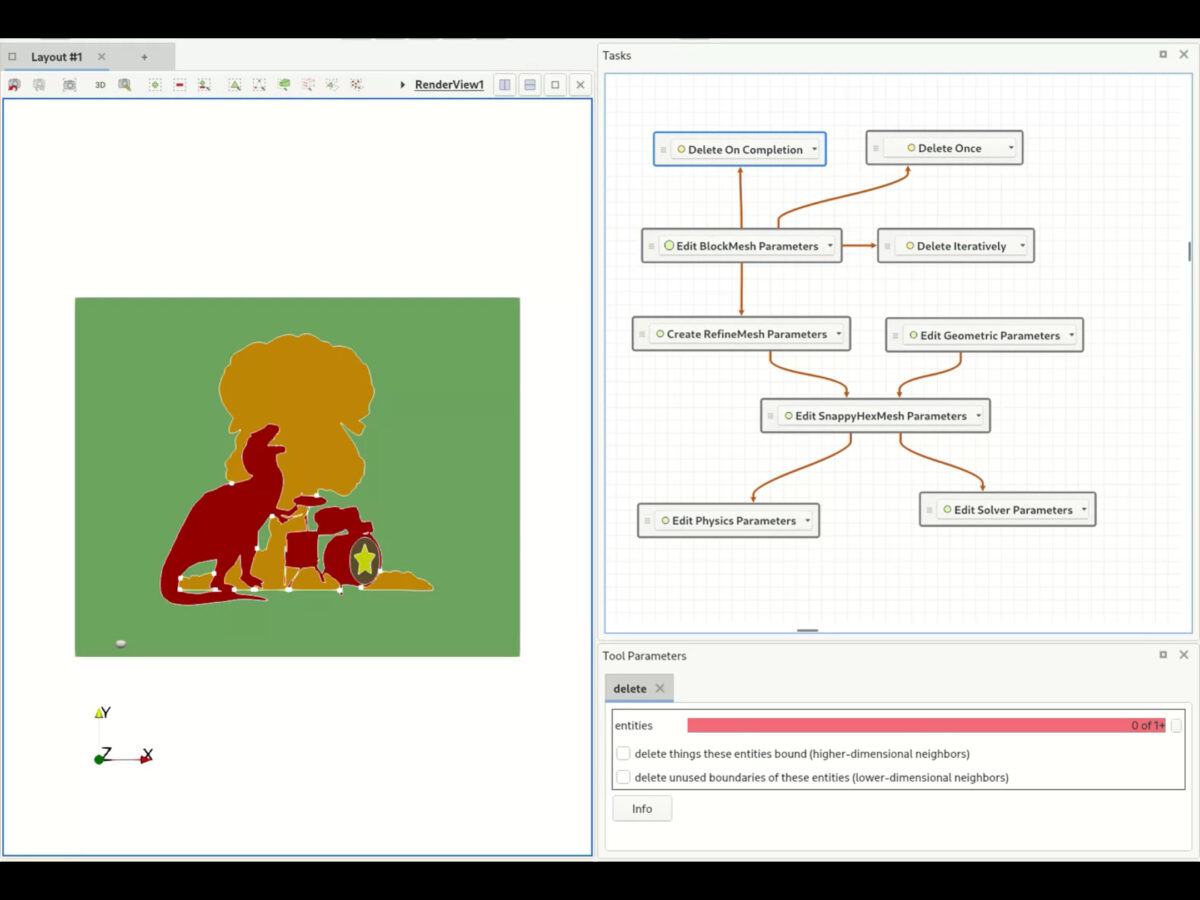The width and height of the screenshot is (1200, 900).
Task: Check delete unused boundaries of these entities
Action: pyautogui.click(x=623, y=777)
